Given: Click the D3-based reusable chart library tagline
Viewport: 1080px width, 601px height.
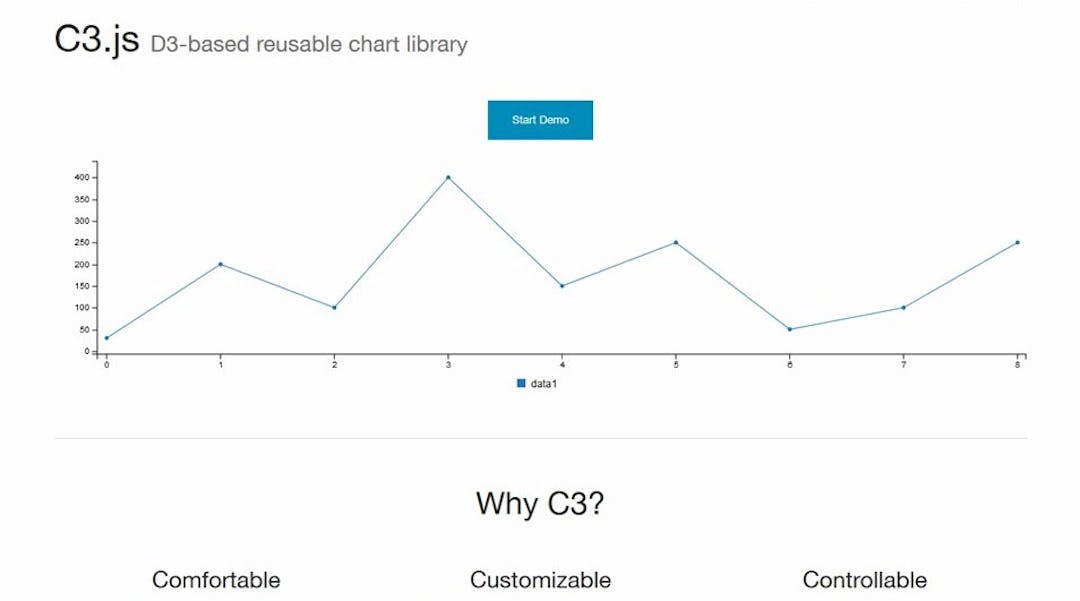Looking at the screenshot, I should pos(308,44).
